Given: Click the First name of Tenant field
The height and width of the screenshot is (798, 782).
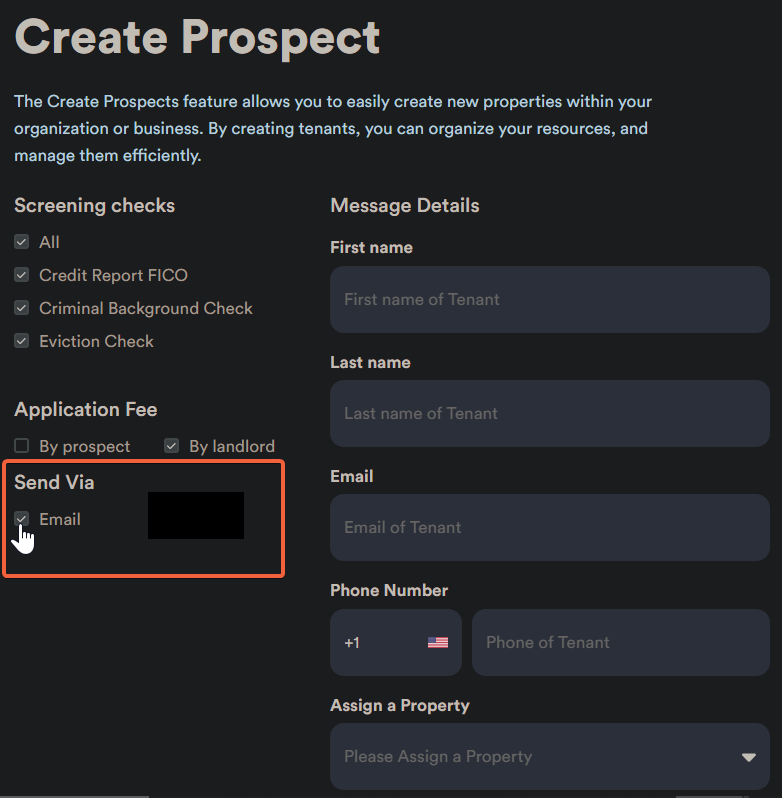Looking at the screenshot, I should pos(550,299).
